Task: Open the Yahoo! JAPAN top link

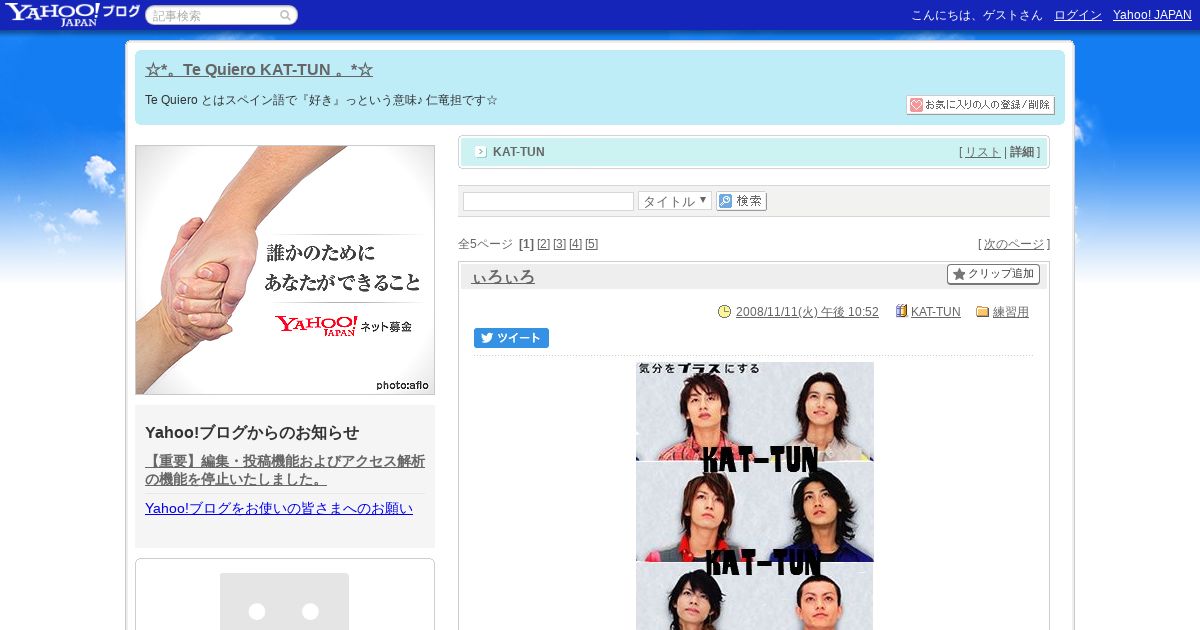Action: tap(1152, 15)
